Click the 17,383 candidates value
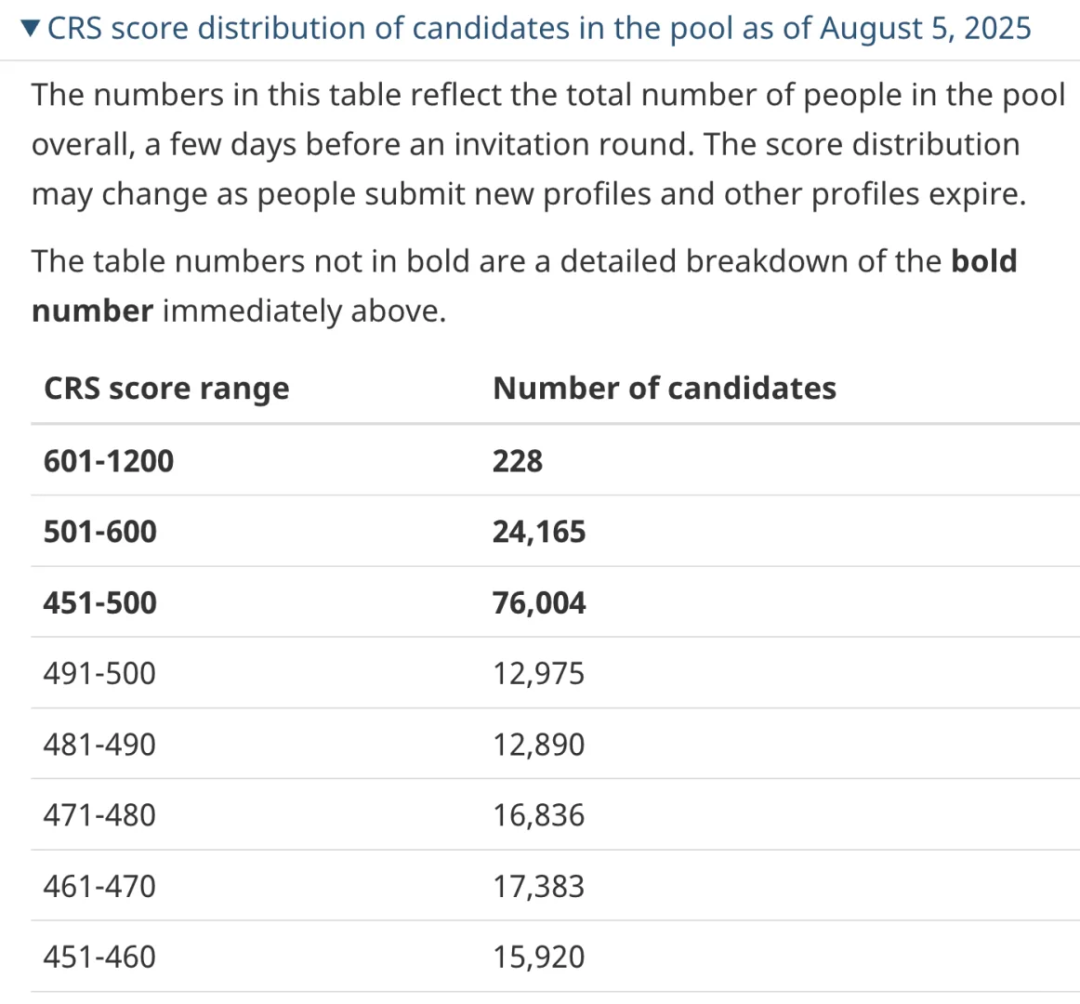This screenshot has height=1004, width=1080. [538, 886]
